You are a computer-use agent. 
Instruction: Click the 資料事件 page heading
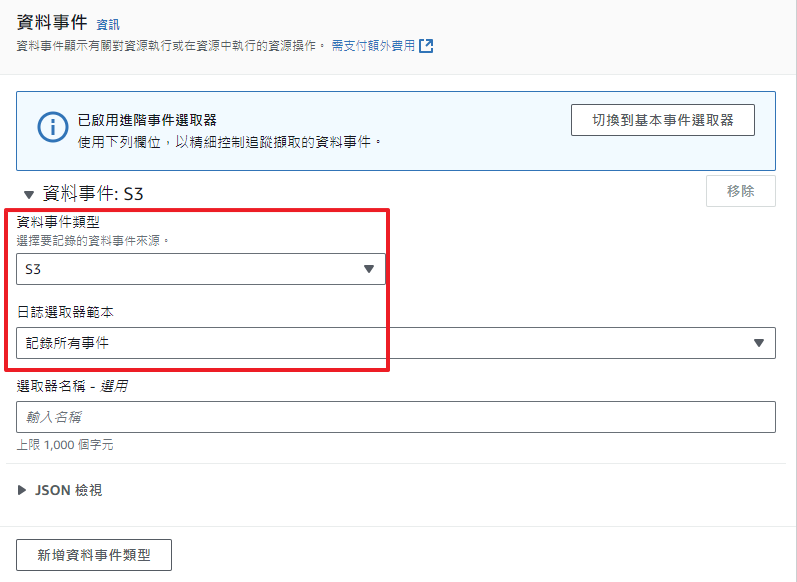52,21
